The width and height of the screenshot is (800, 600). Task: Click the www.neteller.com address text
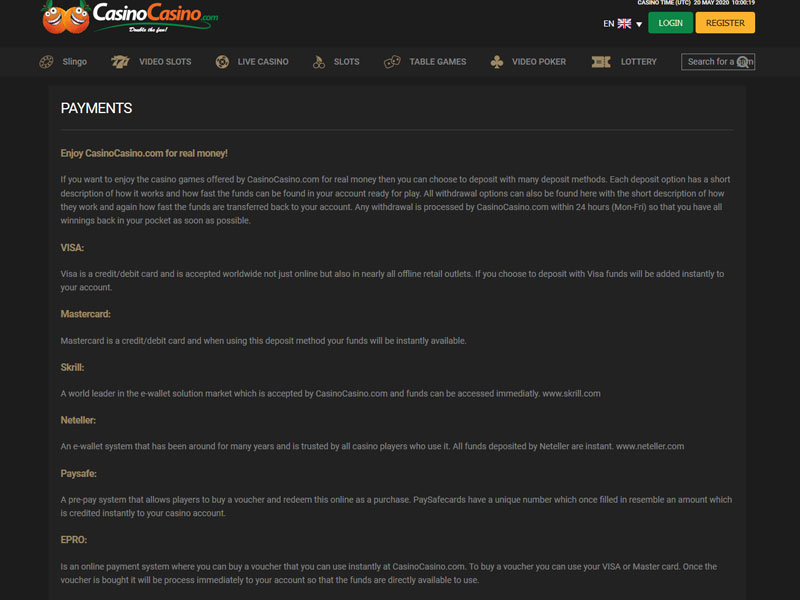click(x=650, y=446)
